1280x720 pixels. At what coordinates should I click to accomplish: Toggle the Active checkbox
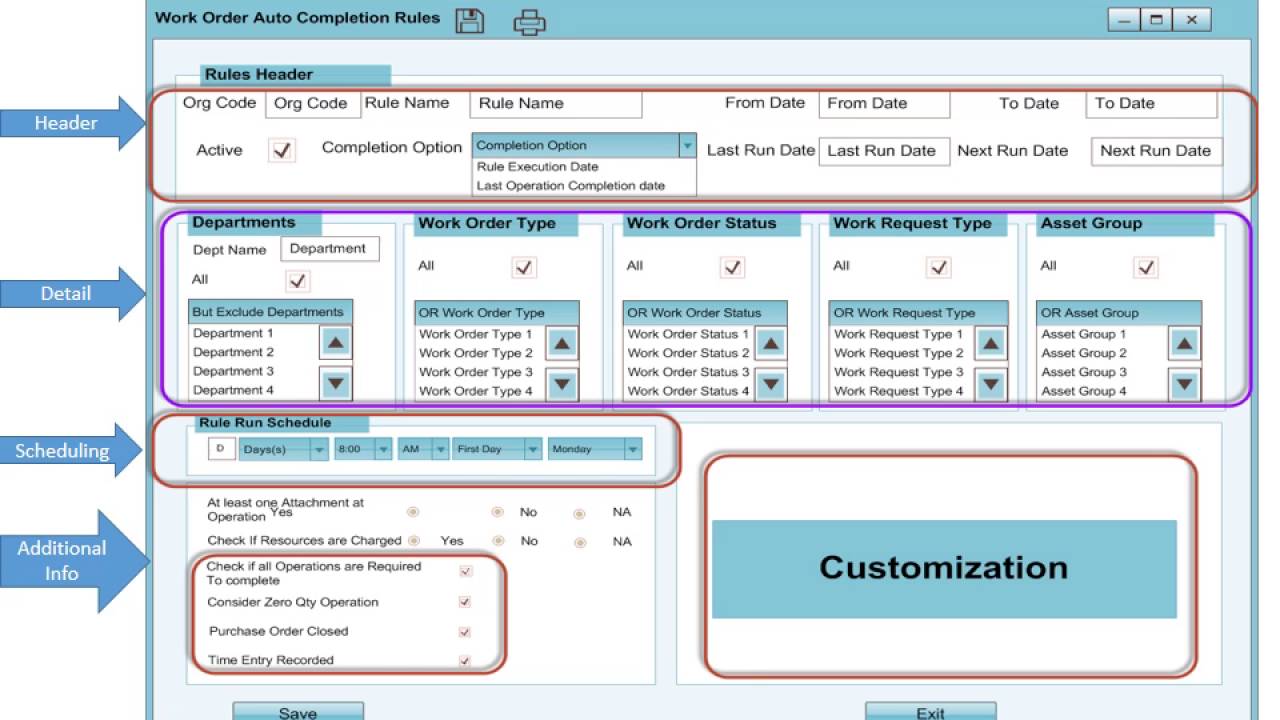click(283, 150)
